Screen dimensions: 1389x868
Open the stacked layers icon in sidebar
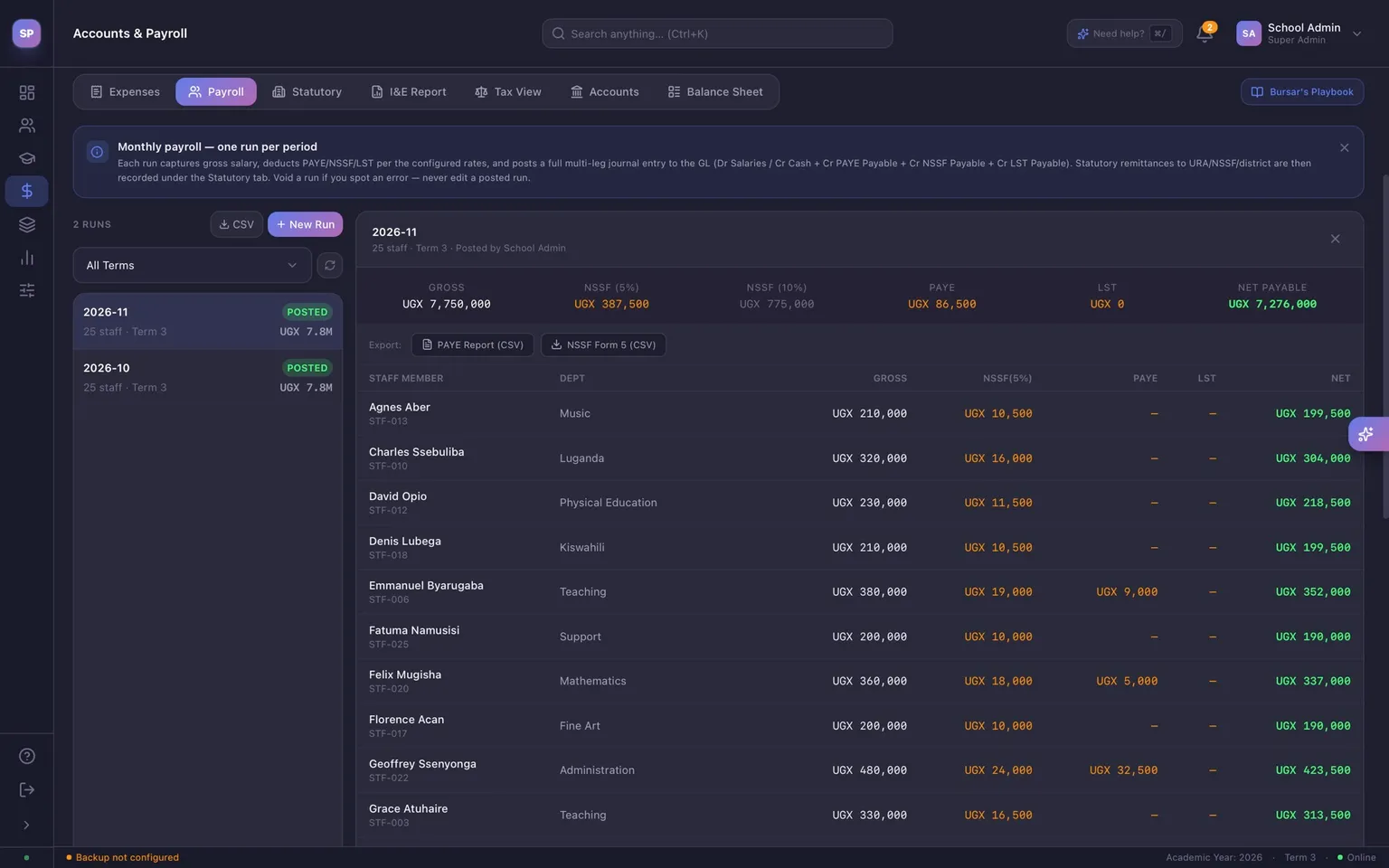tap(27, 224)
